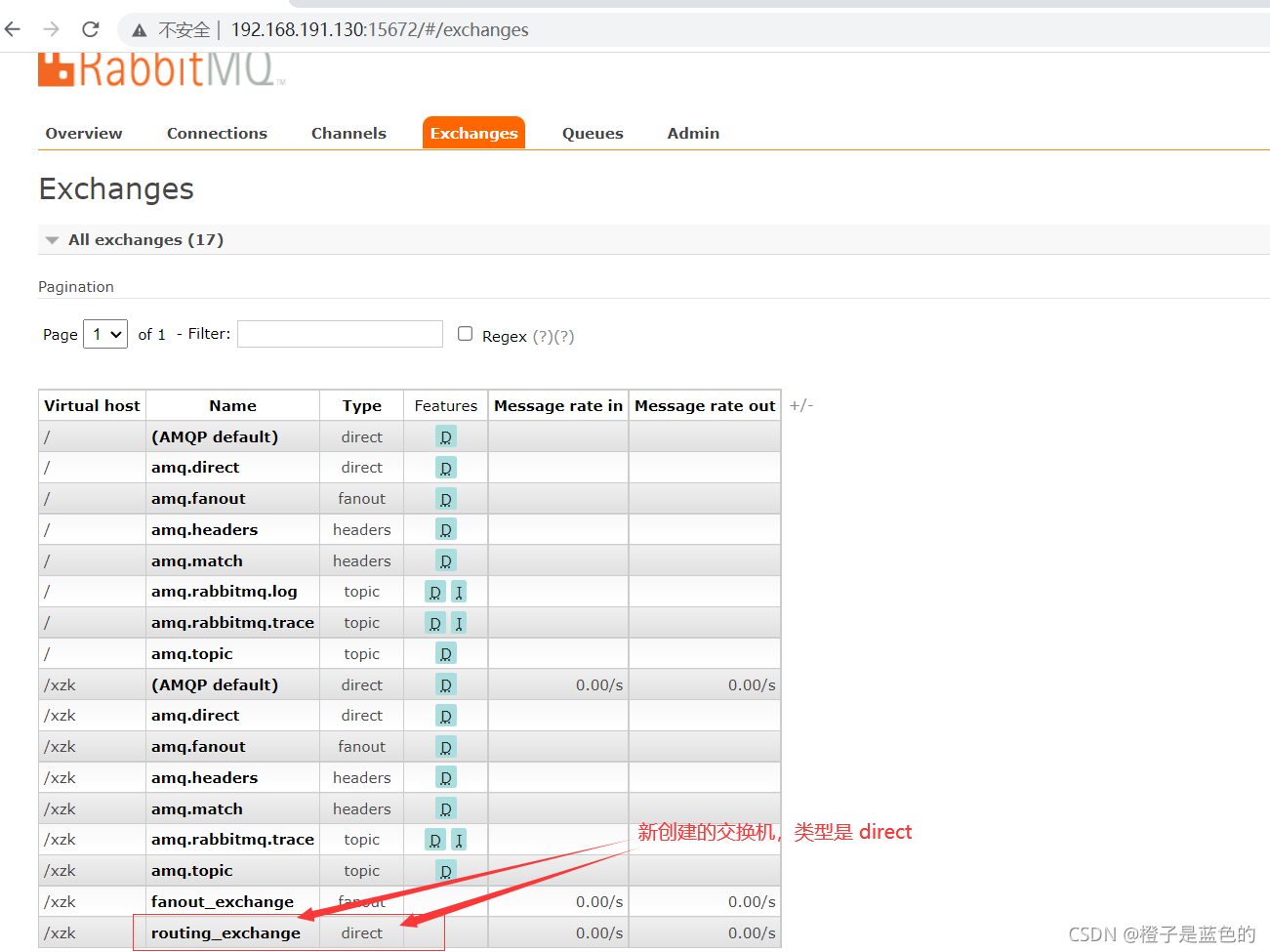This screenshot has width=1270, height=952.
Task: Click the D badge for / amq.match
Action: point(446,561)
